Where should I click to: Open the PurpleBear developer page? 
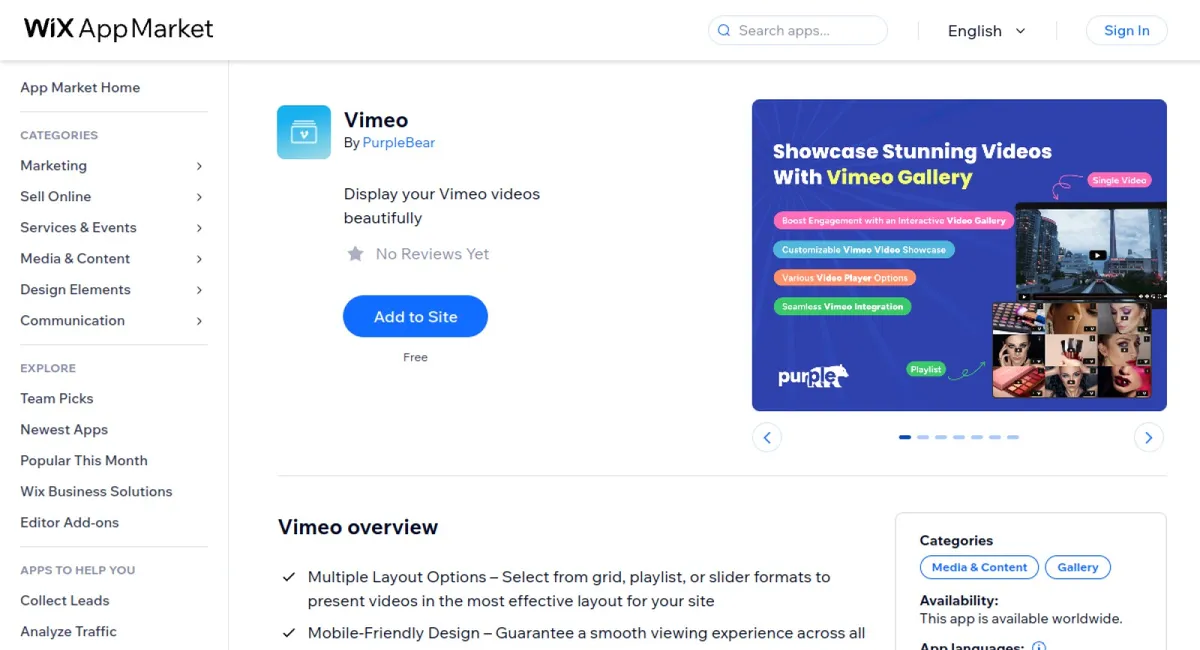click(399, 142)
